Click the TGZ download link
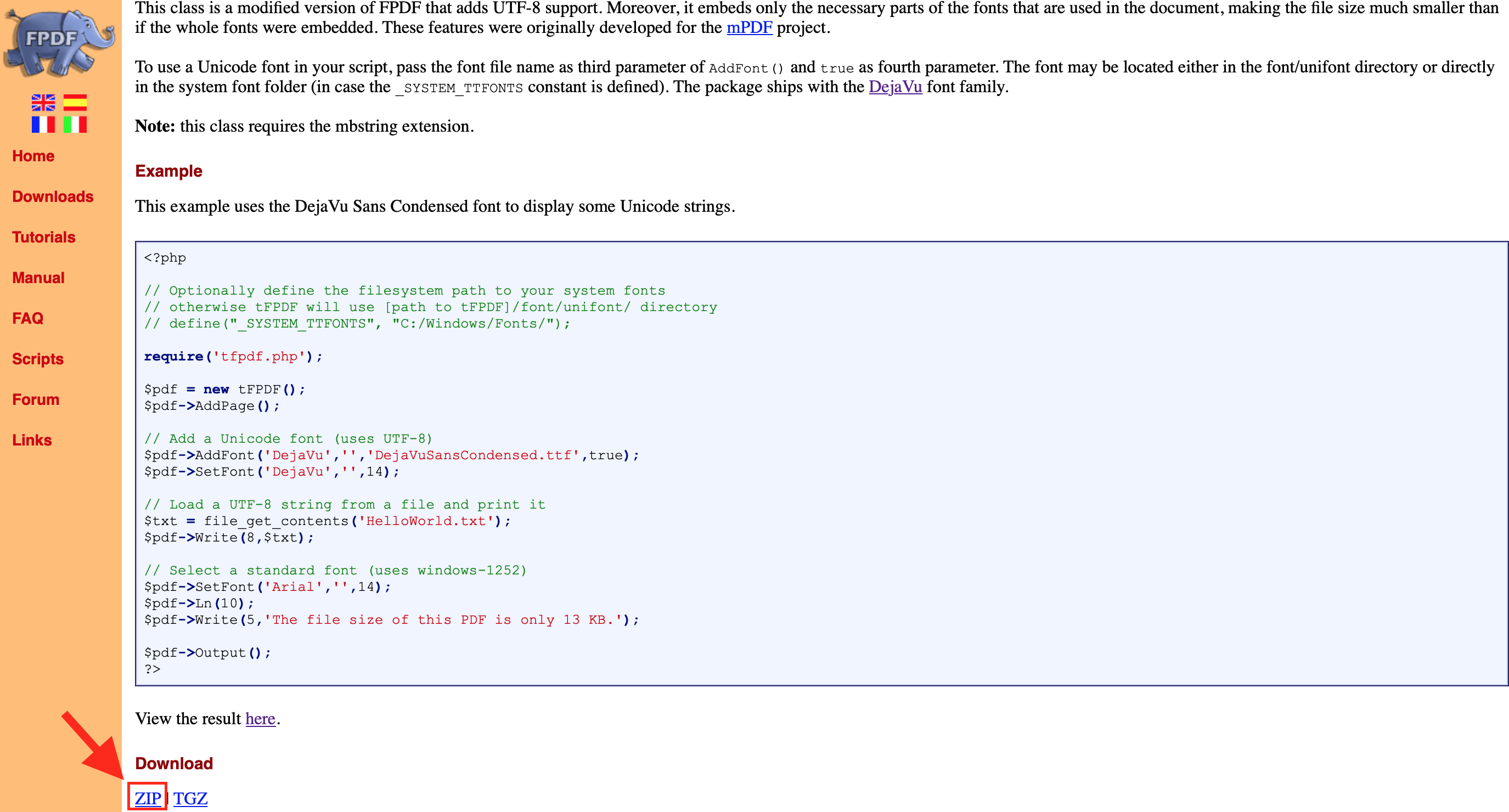This screenshot has height=812, width=1509. tap(191, 796)
